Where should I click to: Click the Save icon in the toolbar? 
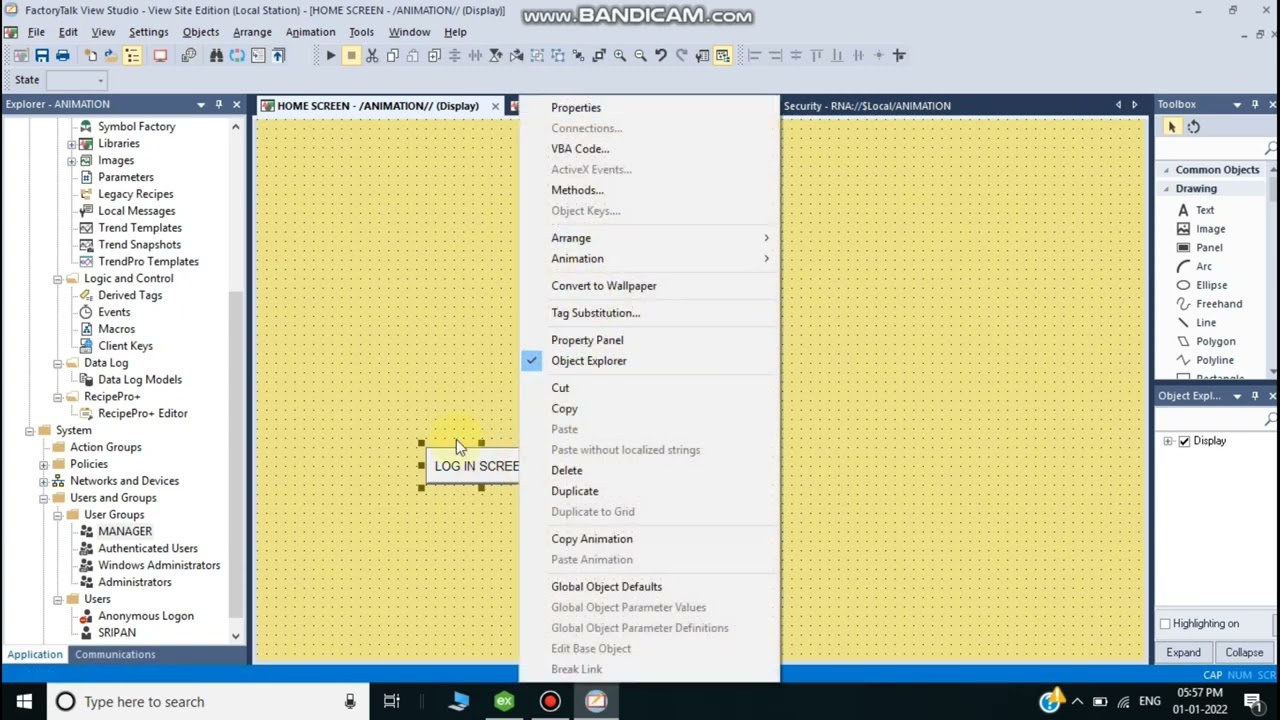coord(41,56)
